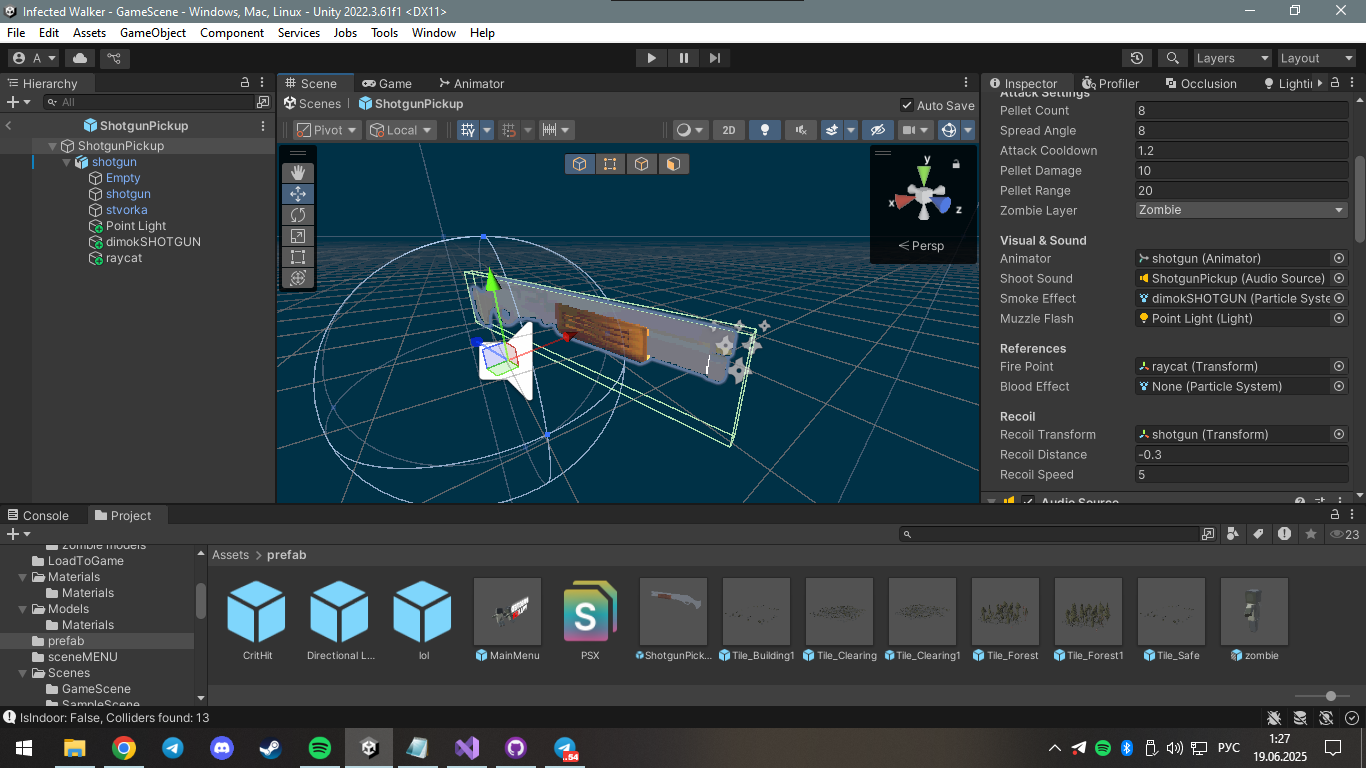Collapse the shotgun tree item in Hierarchy
The height and width of the screenshot is (768, 1366).
click(x=67, y=162)
